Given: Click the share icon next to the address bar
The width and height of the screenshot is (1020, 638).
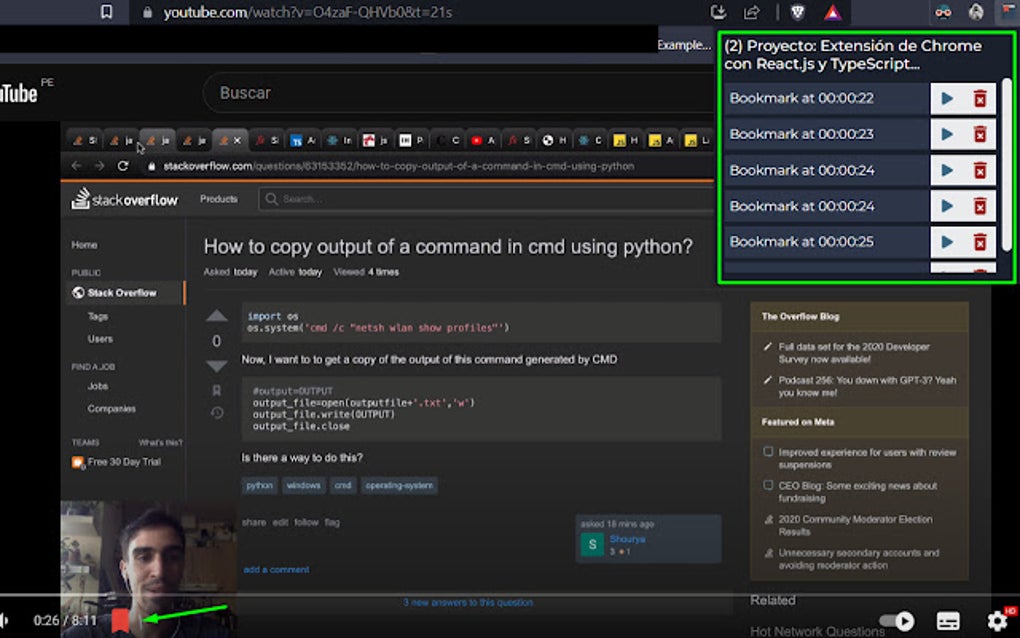Looking at the screenshot, I should click(x=751, y=12).
